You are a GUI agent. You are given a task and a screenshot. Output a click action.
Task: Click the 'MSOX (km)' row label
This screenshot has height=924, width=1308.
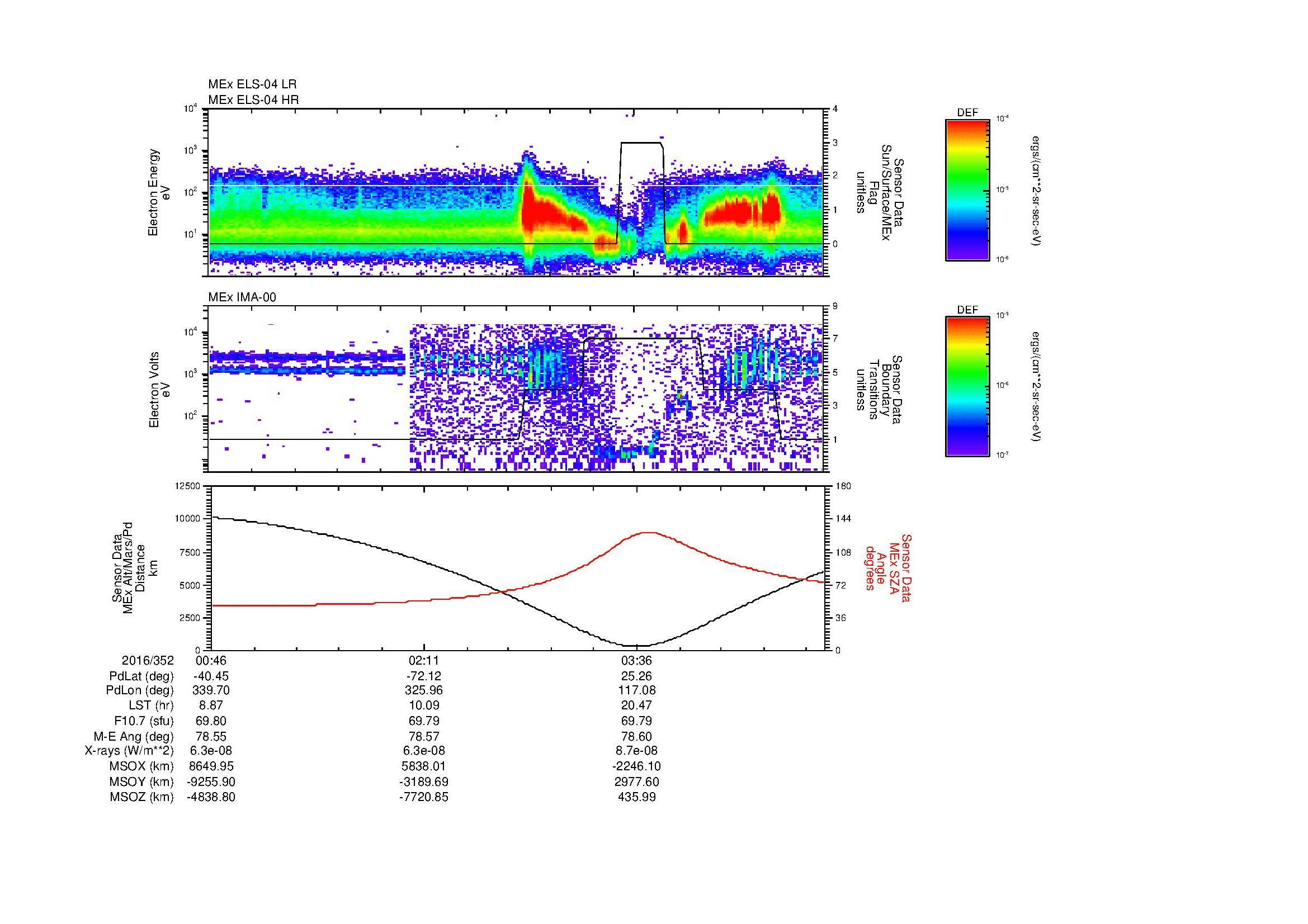click(x=141, y=766)
